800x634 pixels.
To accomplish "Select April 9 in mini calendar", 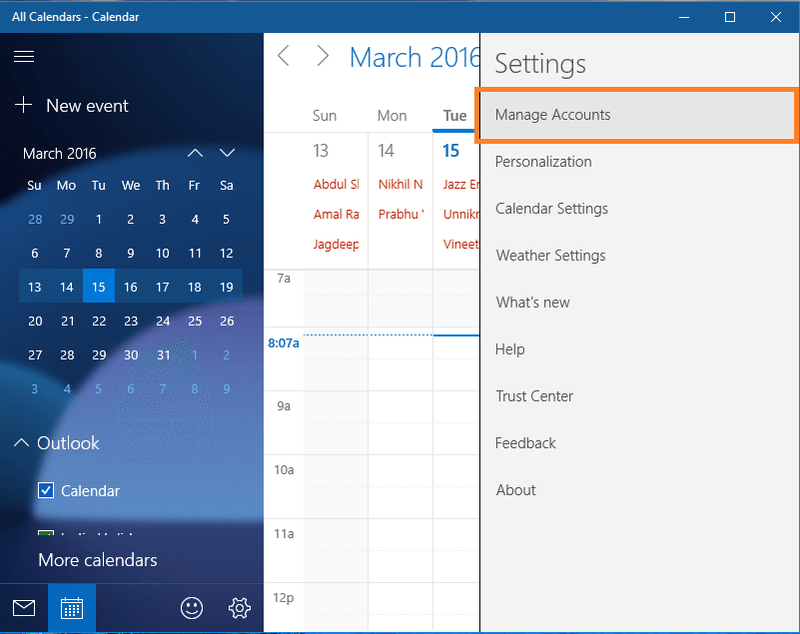I will click(227, 389).
